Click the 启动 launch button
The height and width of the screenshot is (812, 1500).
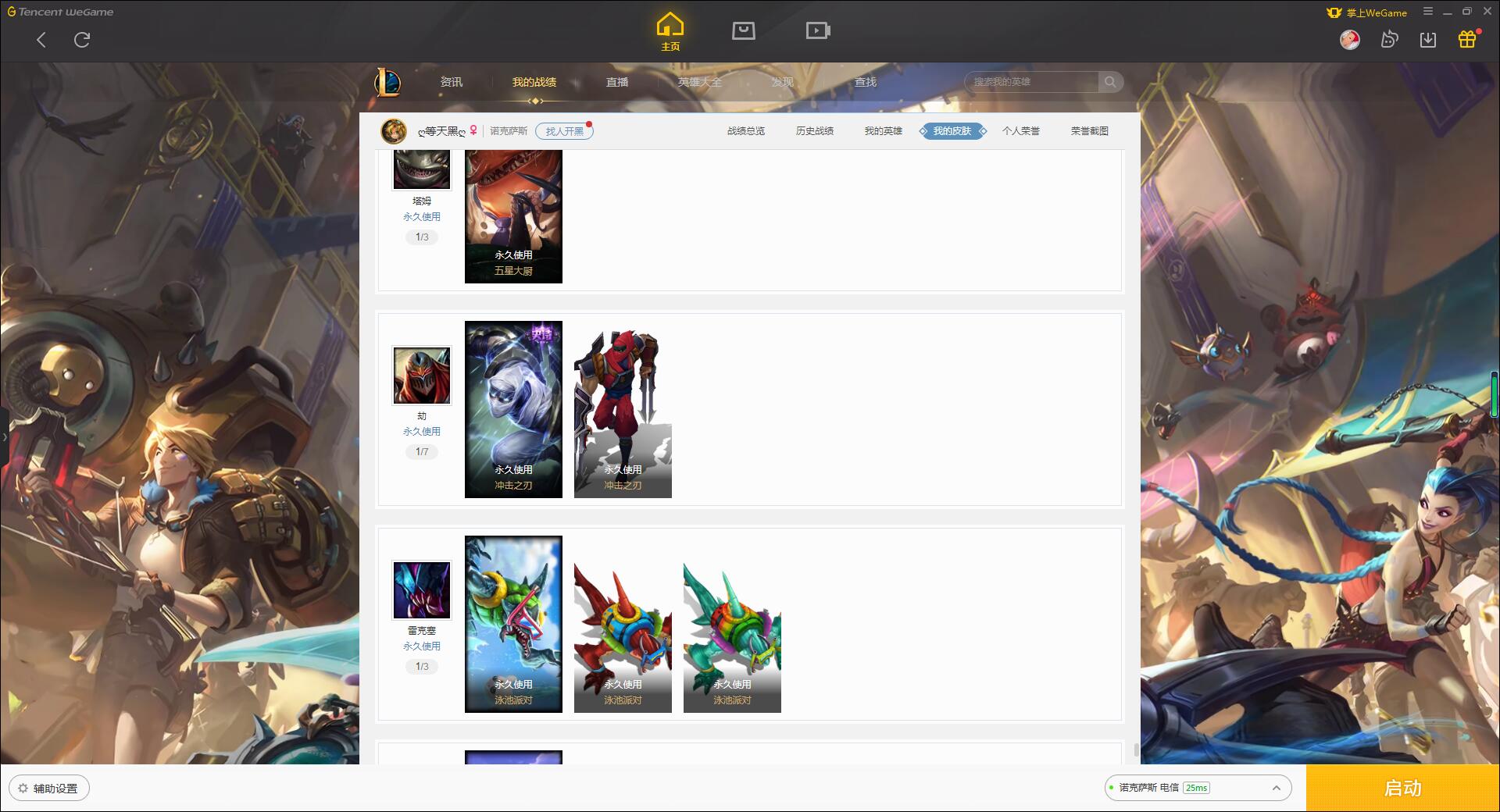coord(1403,789)
